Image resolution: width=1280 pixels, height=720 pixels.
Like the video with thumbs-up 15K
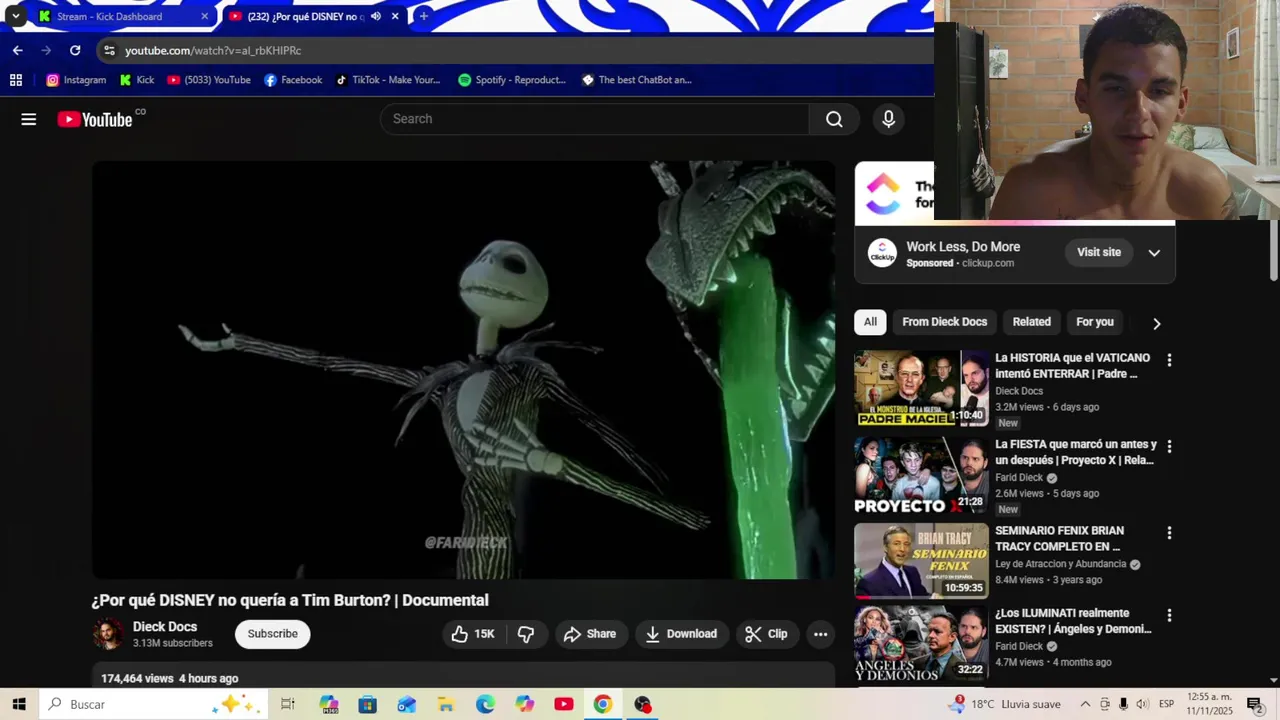473,634
